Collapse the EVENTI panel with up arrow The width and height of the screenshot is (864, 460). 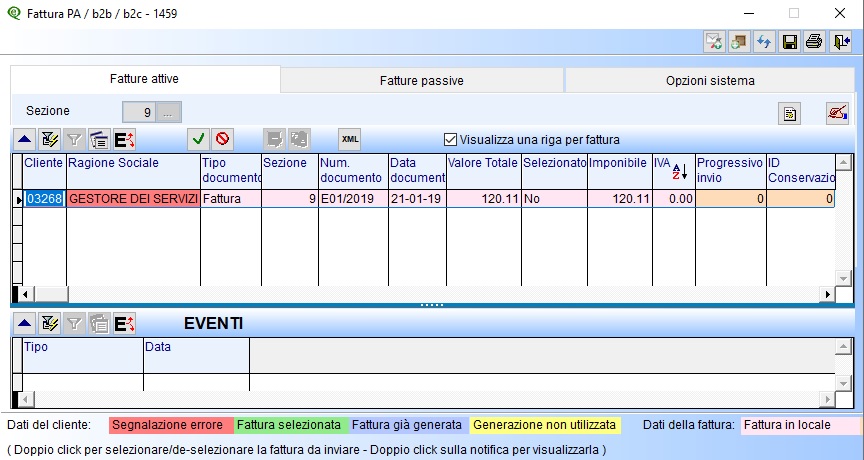tap(23, 323)
